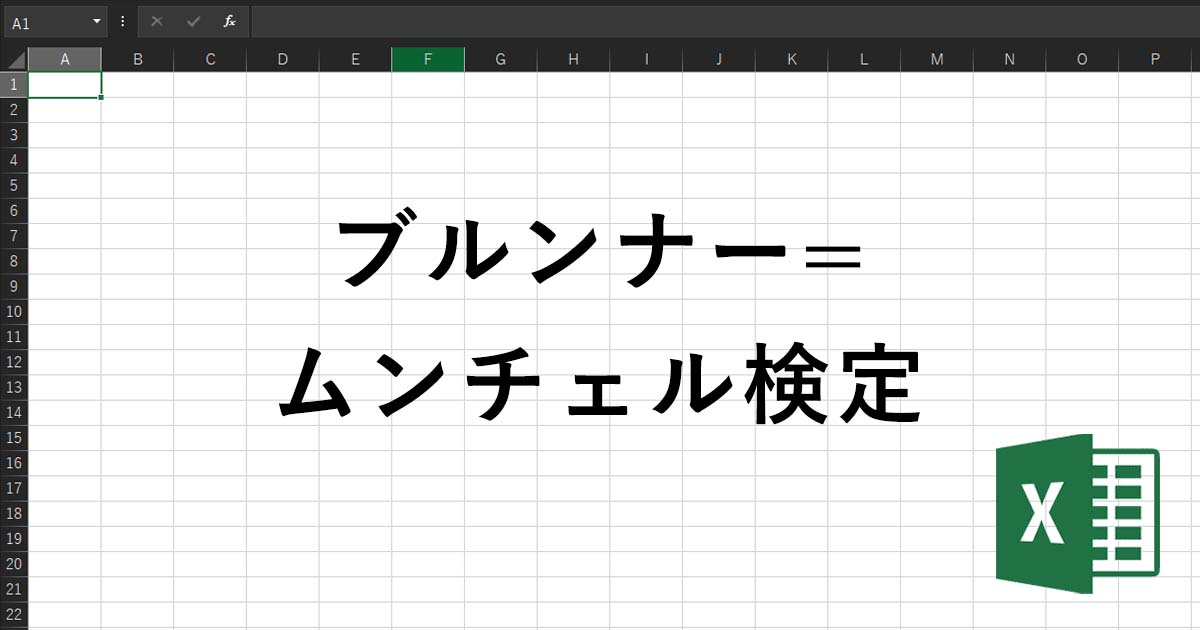Click the Name Box resize dots handle
This screenshot has height=630, width=1200.
pyautogui.click(x=122, y=21)
